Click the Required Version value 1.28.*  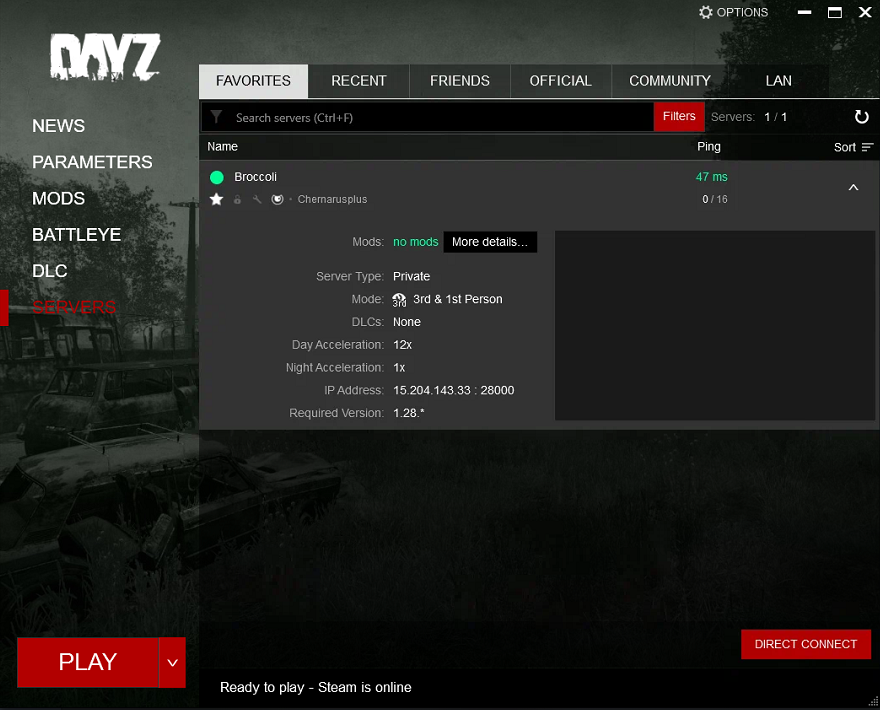pos(409,413)
